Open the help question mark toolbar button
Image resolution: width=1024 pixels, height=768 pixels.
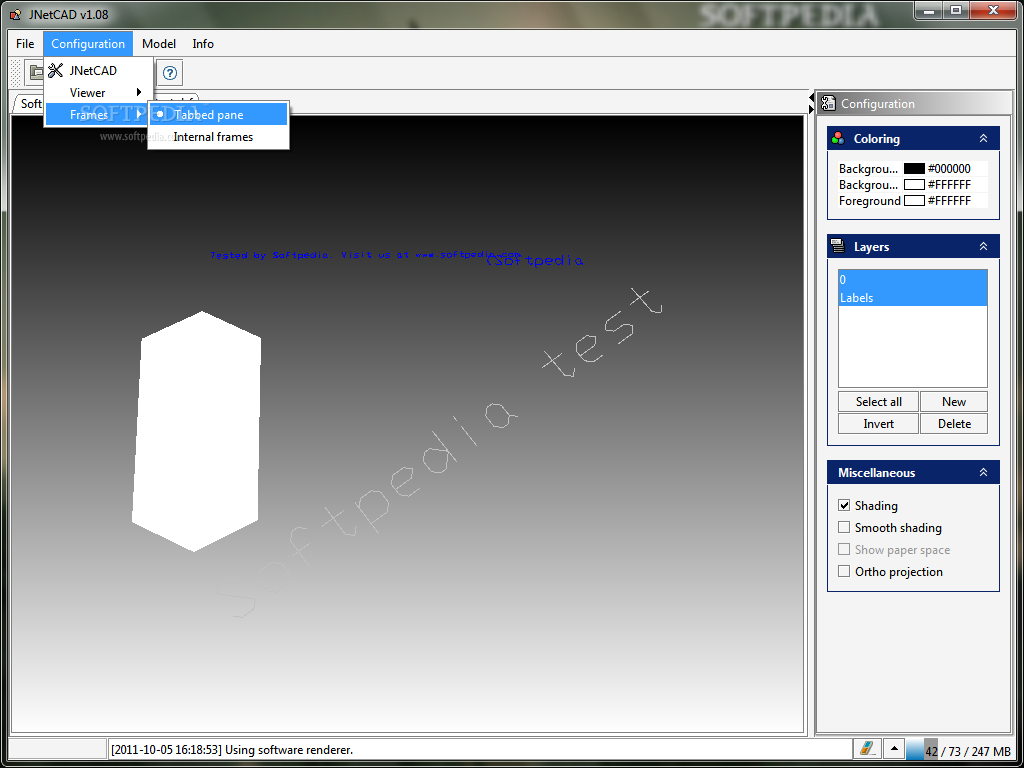tap(170, 72)
